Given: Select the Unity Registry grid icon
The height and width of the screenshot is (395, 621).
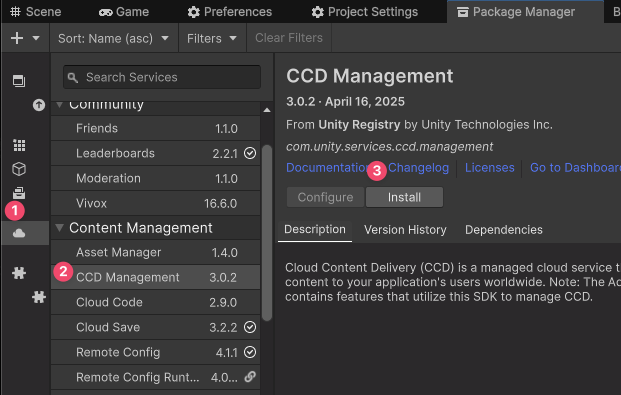Looking at the screenshot, I should pyautogui.click(x=19, y=145).
